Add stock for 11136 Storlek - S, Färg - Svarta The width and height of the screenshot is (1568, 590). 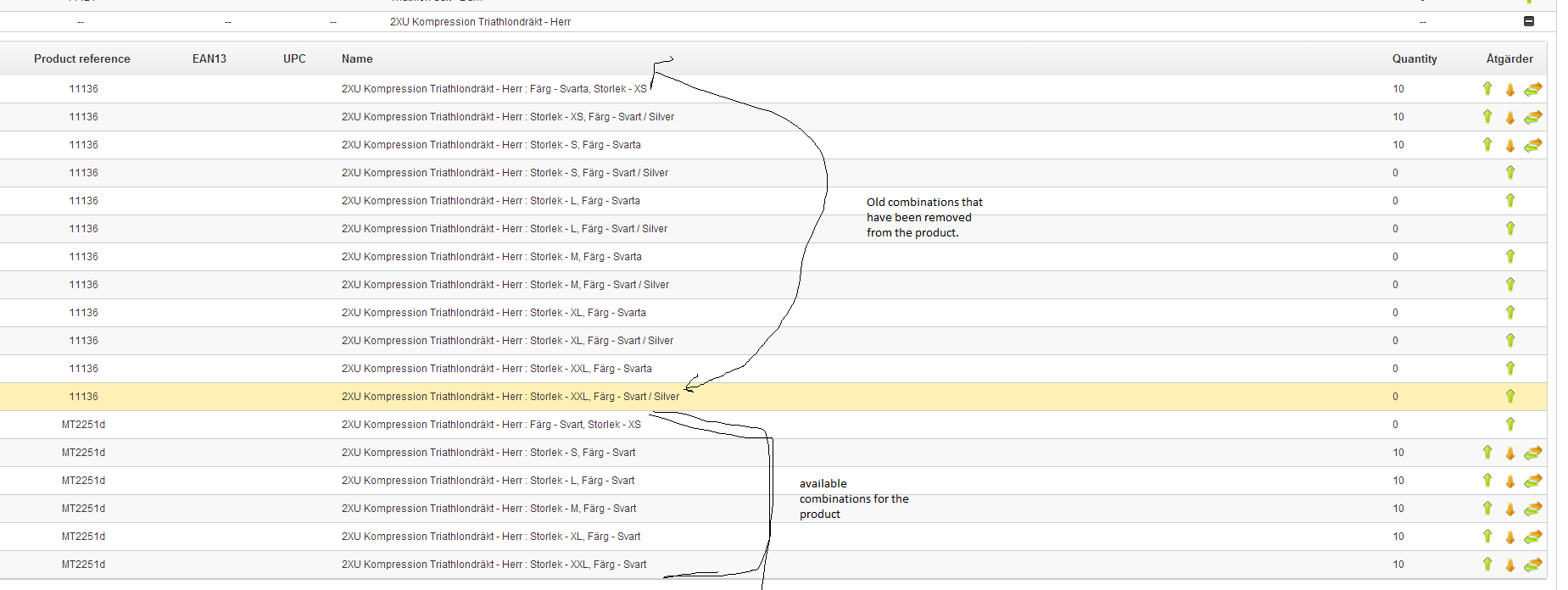(x=1487, y=144)
